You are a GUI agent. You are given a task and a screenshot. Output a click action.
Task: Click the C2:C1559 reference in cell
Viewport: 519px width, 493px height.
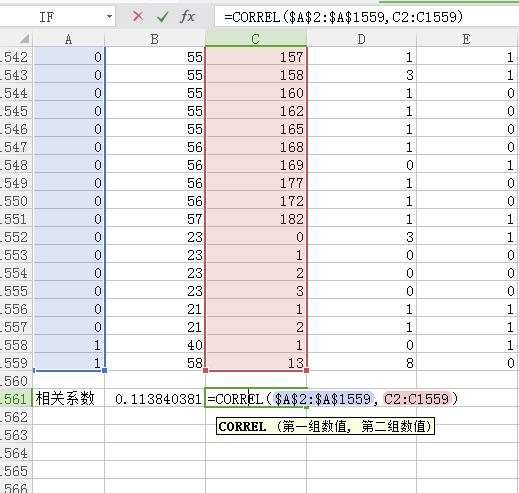(x=417, y=399)
